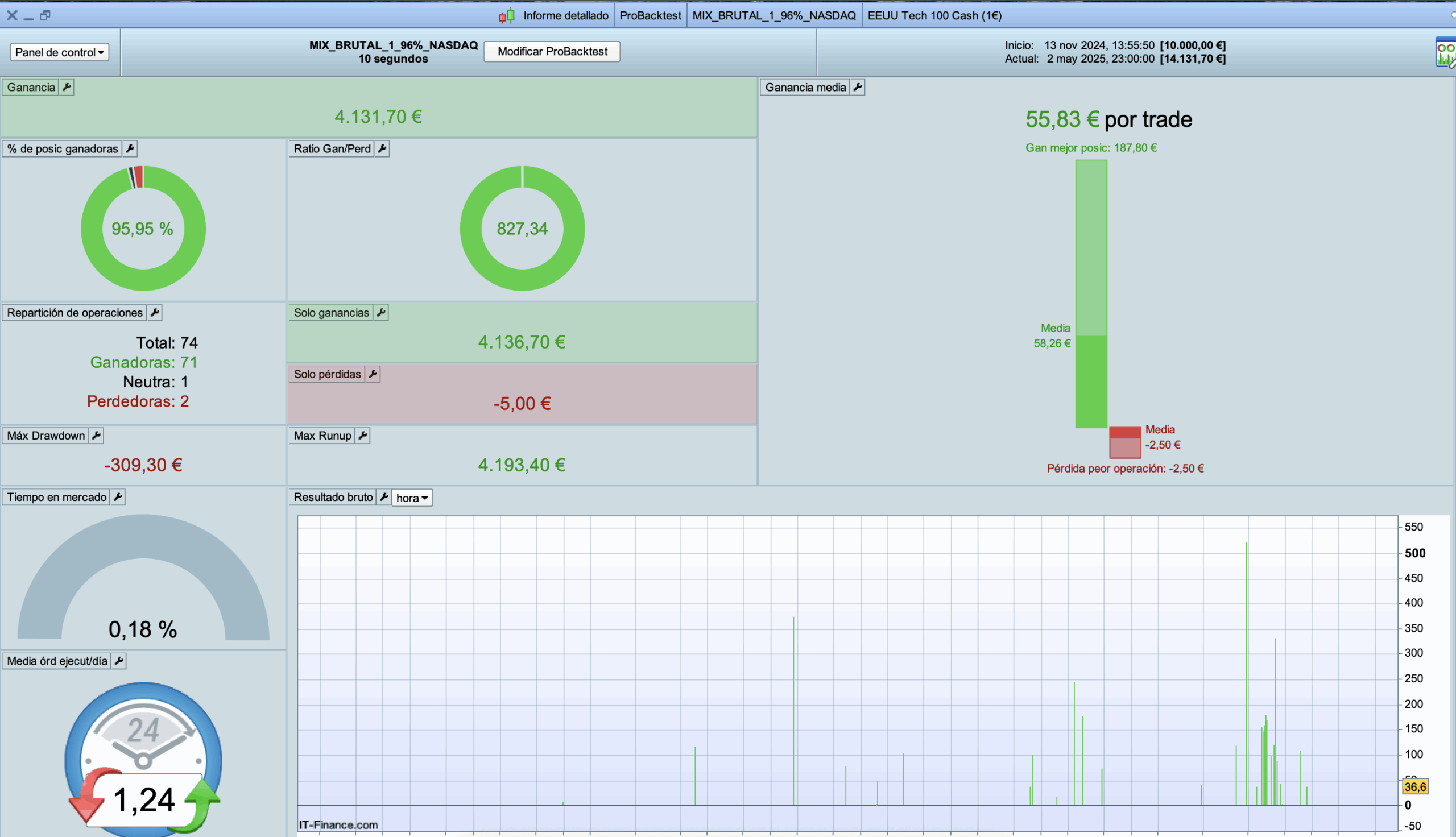Click the 4.131,70 € total gain value

[x=378, y=117]
